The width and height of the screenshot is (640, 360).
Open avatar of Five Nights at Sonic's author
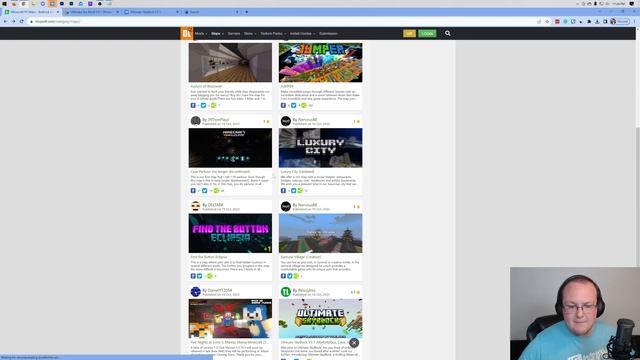(196, 291)
